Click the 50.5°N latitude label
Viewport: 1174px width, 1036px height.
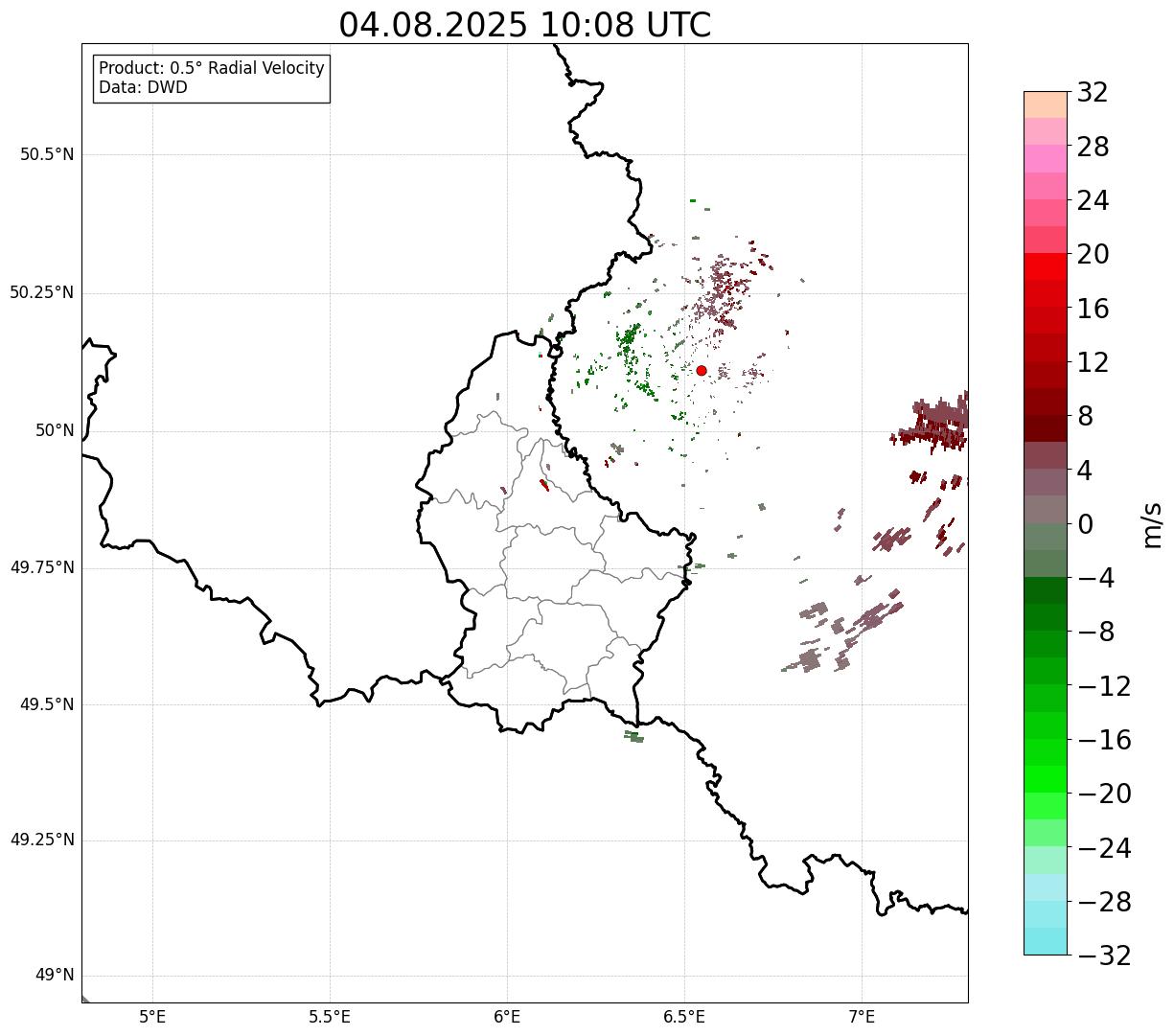click(x=47, y=154)
